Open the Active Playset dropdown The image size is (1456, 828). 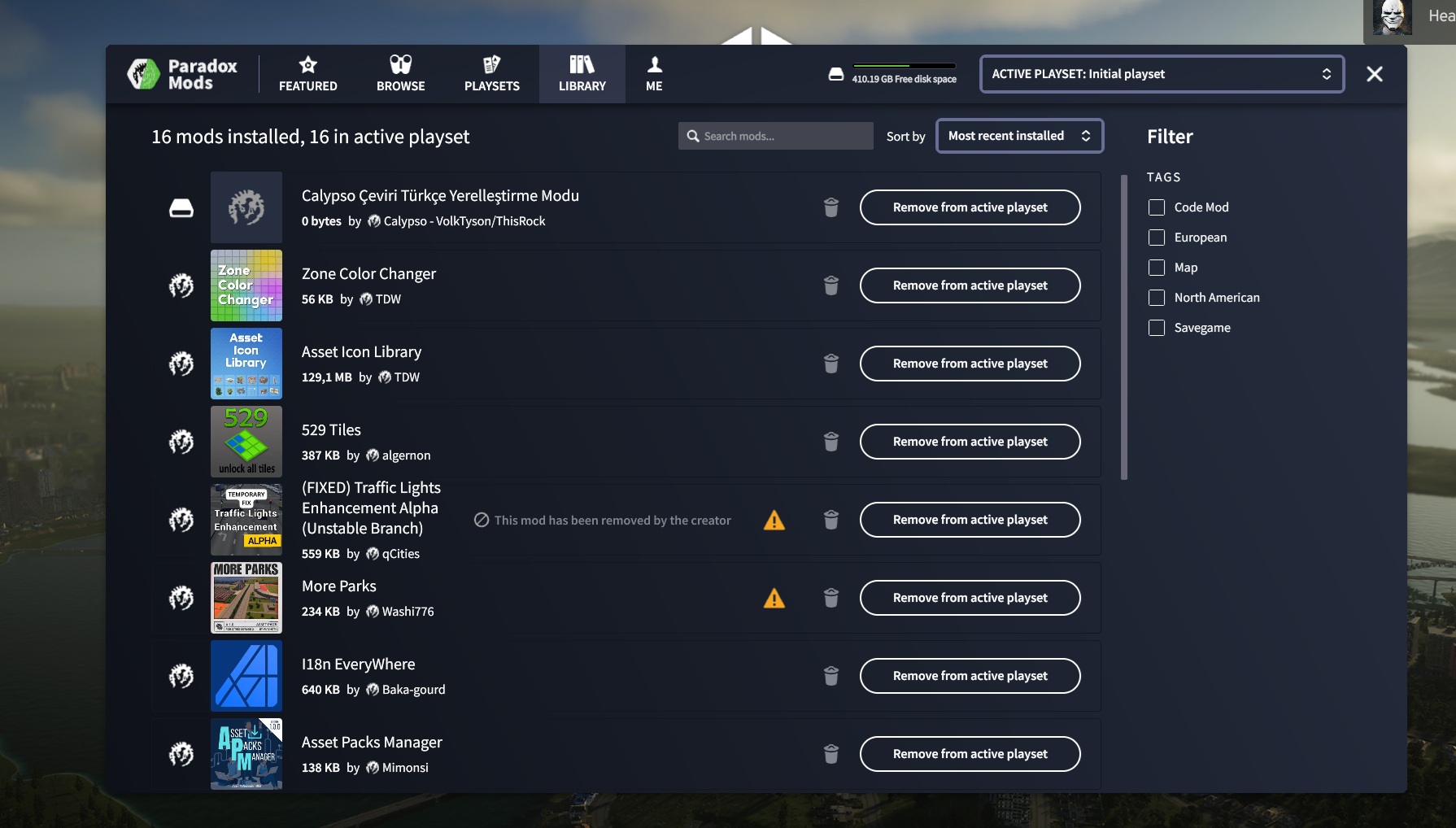[1162, 74]
